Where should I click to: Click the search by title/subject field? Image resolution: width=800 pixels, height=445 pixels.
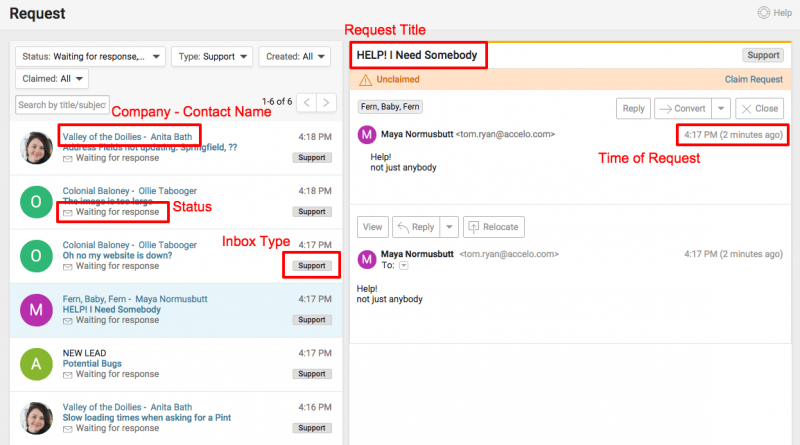(62, 104)
